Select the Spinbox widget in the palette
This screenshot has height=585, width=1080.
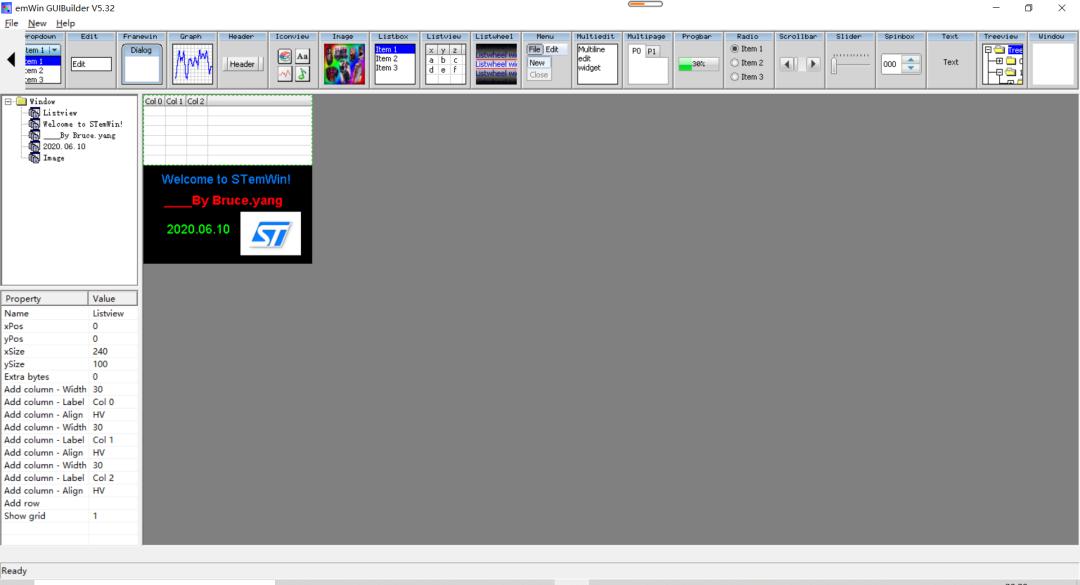click(x=901, y=60)
